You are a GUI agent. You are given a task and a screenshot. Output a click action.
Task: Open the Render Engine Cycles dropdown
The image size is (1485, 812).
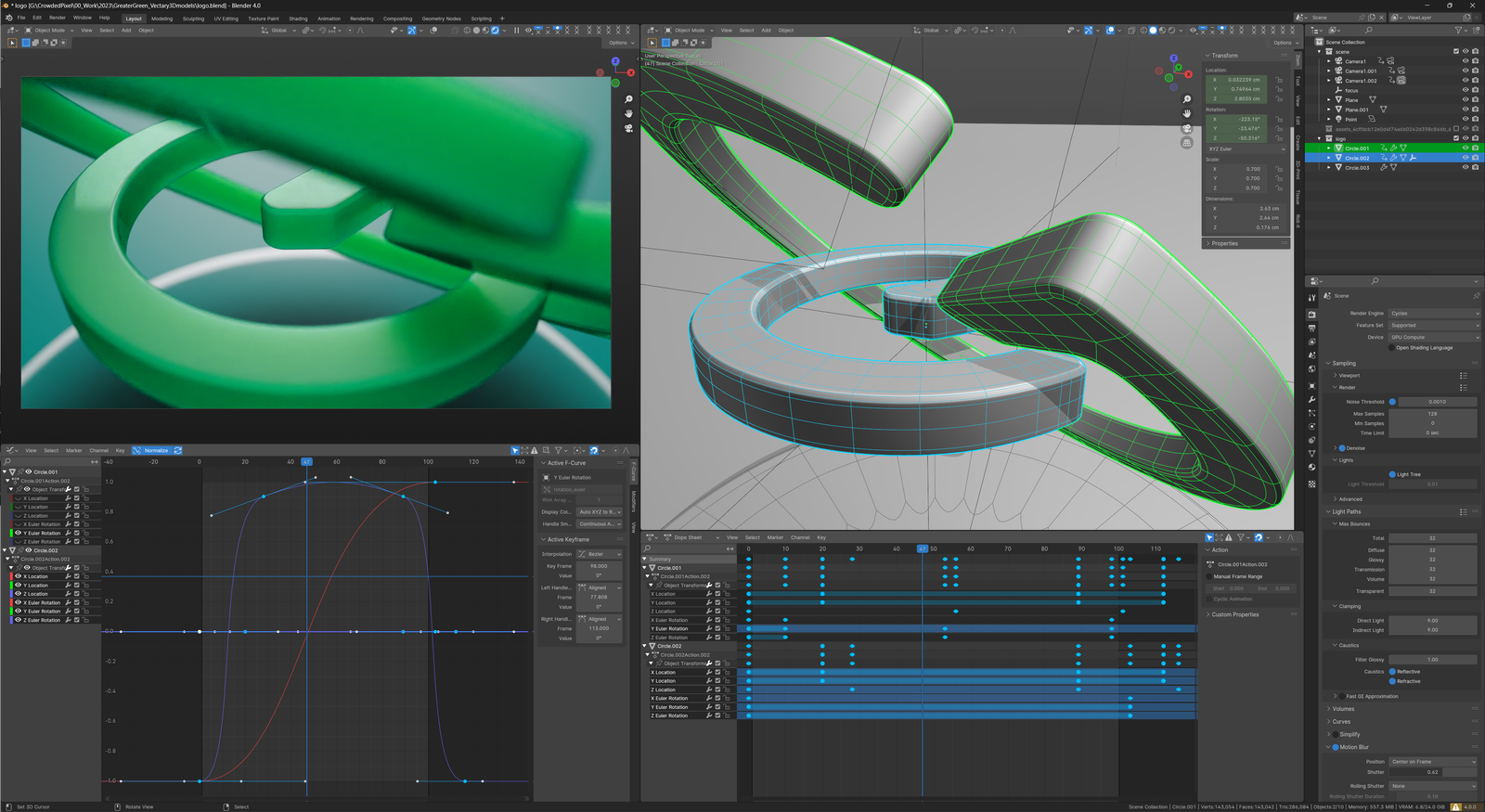coord(1434,314)
